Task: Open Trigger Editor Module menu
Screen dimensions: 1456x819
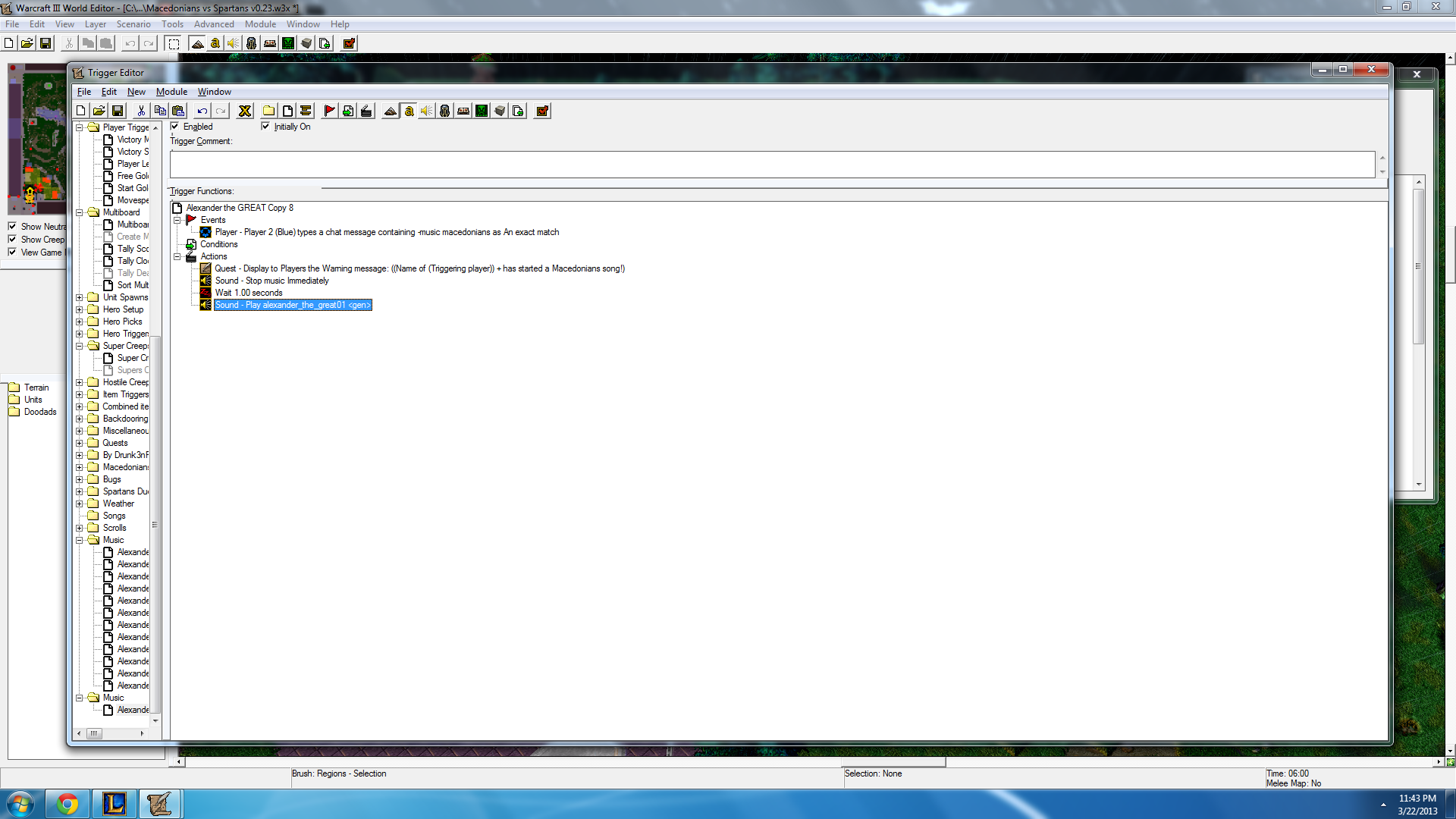Action: [171, 92]
